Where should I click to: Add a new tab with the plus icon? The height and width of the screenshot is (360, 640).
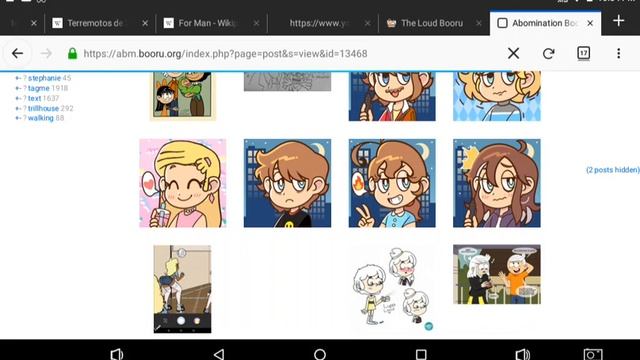[618, 20]
